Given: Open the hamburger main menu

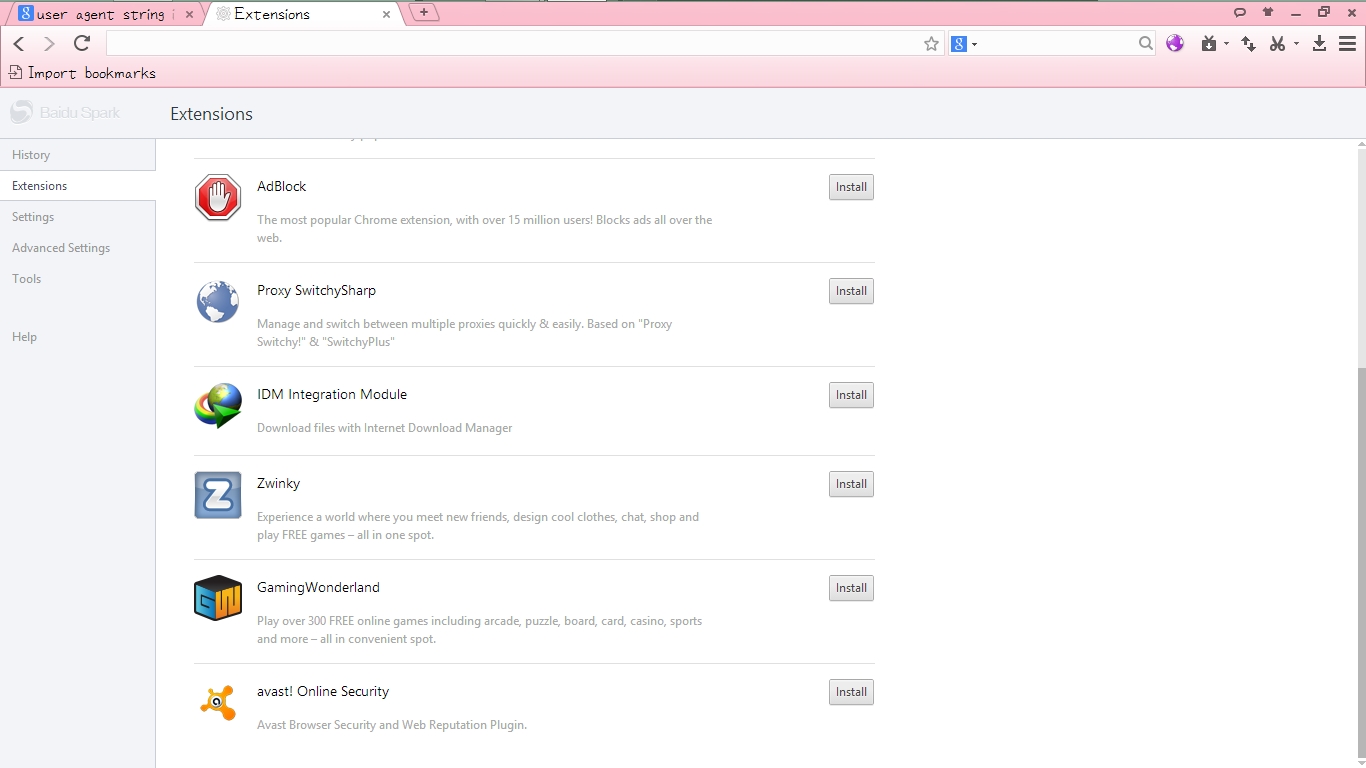Looking at the screenshot, I should [1347, 43].
